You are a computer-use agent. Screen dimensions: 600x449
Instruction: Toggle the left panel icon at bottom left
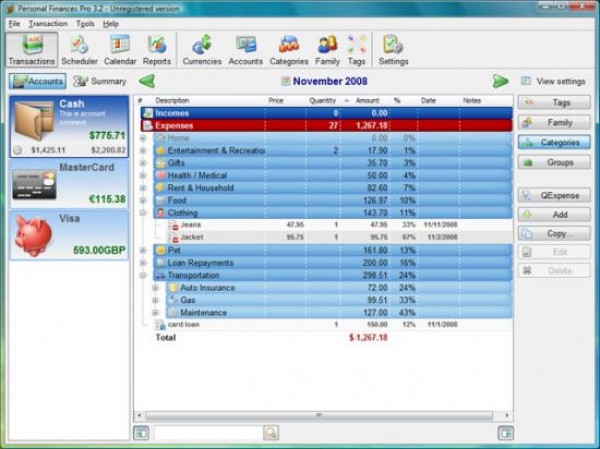(x=141, y=433)
